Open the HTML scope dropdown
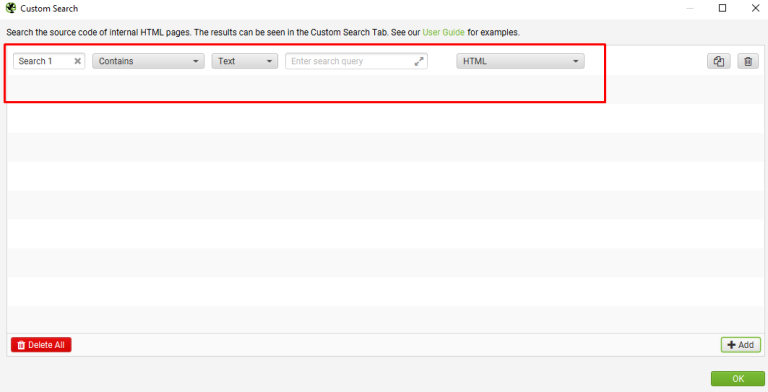The image size is (768, 392). [x=520, y=61]
